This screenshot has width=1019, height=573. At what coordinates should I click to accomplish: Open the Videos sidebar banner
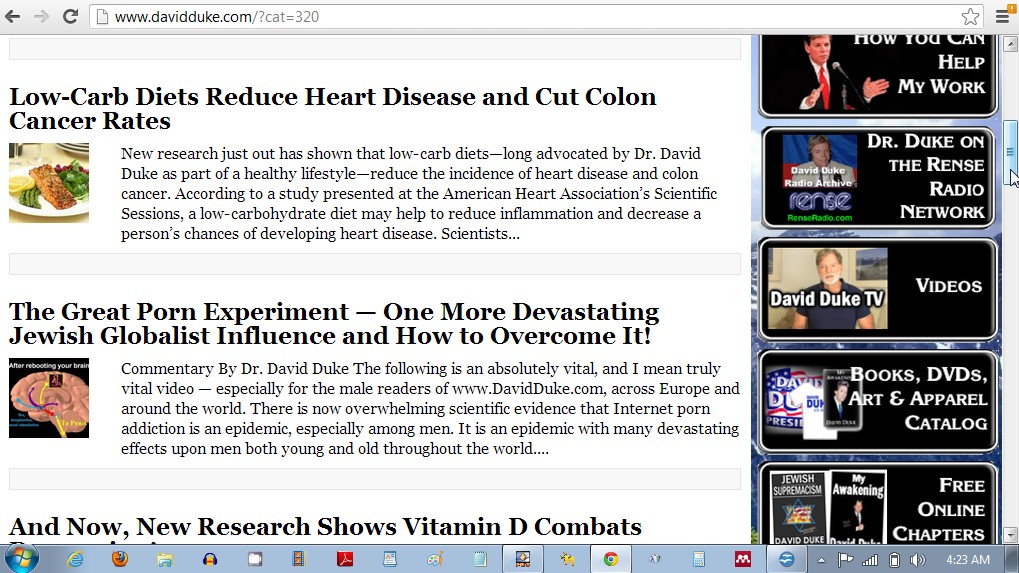tap(878, 289)
